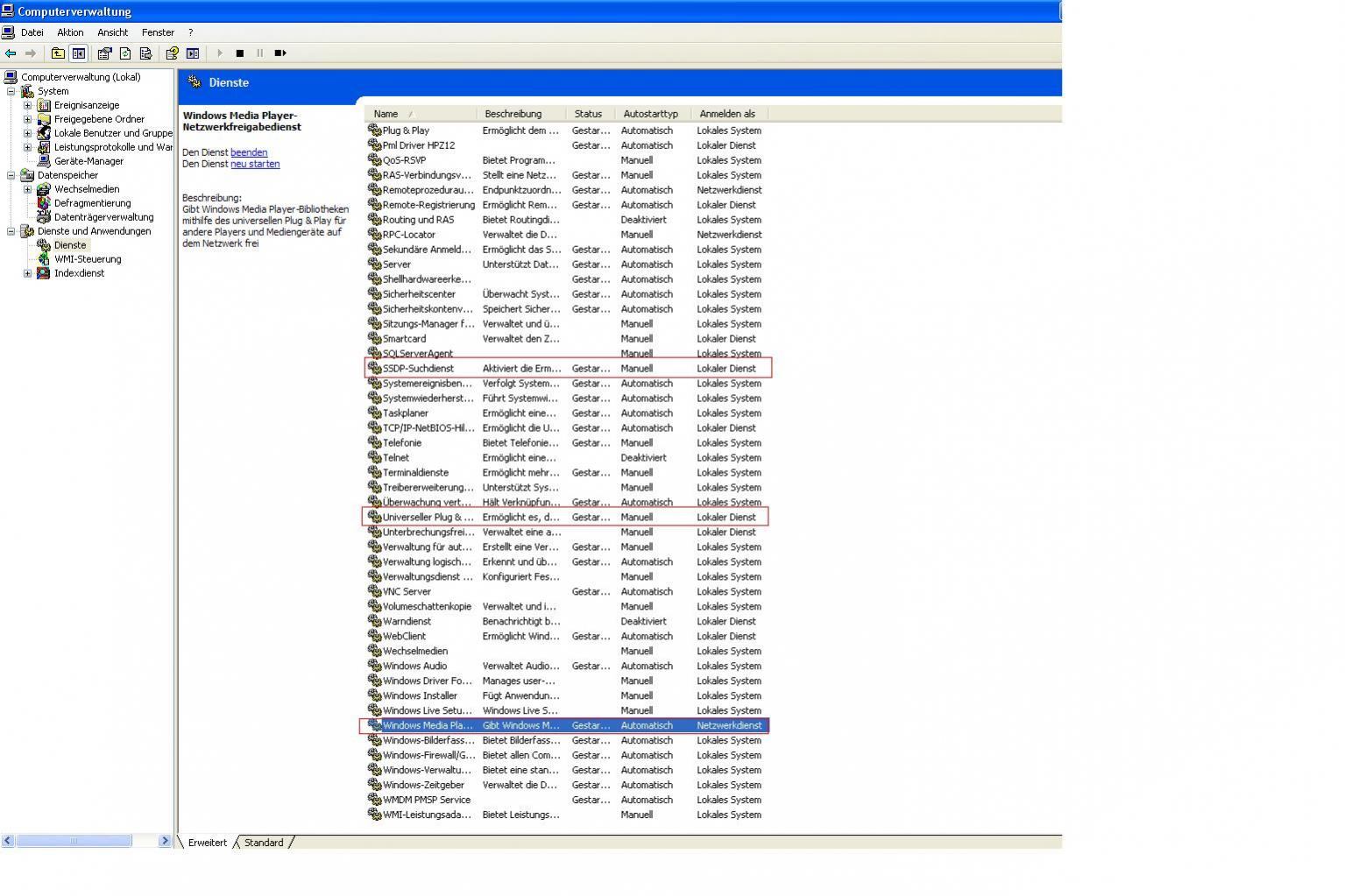Open the Aktion menu
Screen dimensions: 1345x896
[x=70, y=32]
